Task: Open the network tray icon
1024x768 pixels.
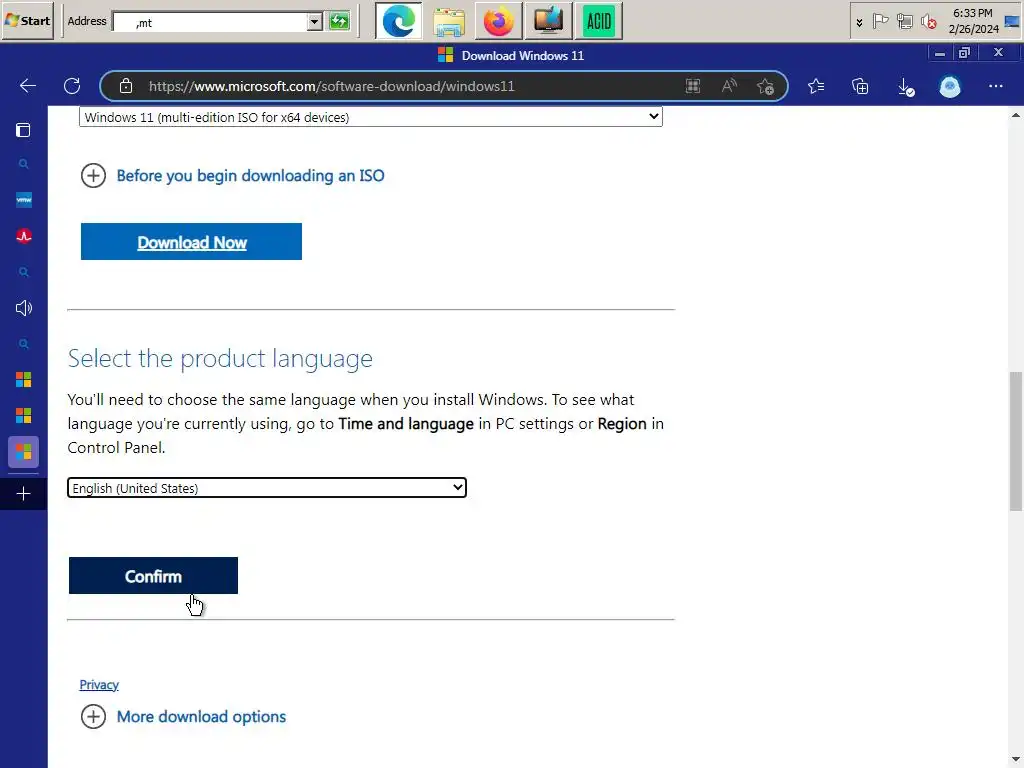Action: 904,22
